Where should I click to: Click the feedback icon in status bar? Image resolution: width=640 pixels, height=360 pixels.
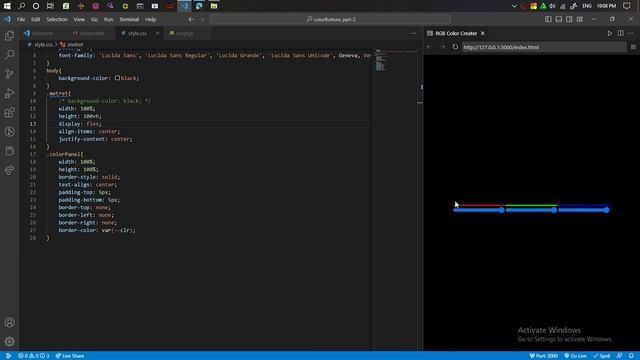[619, 356]
